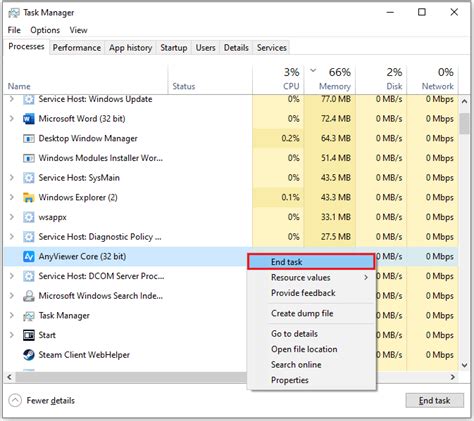Click the vertical scrollbar down arrow
This screenshot has width=474, height=421.
[x=464, y=365]
